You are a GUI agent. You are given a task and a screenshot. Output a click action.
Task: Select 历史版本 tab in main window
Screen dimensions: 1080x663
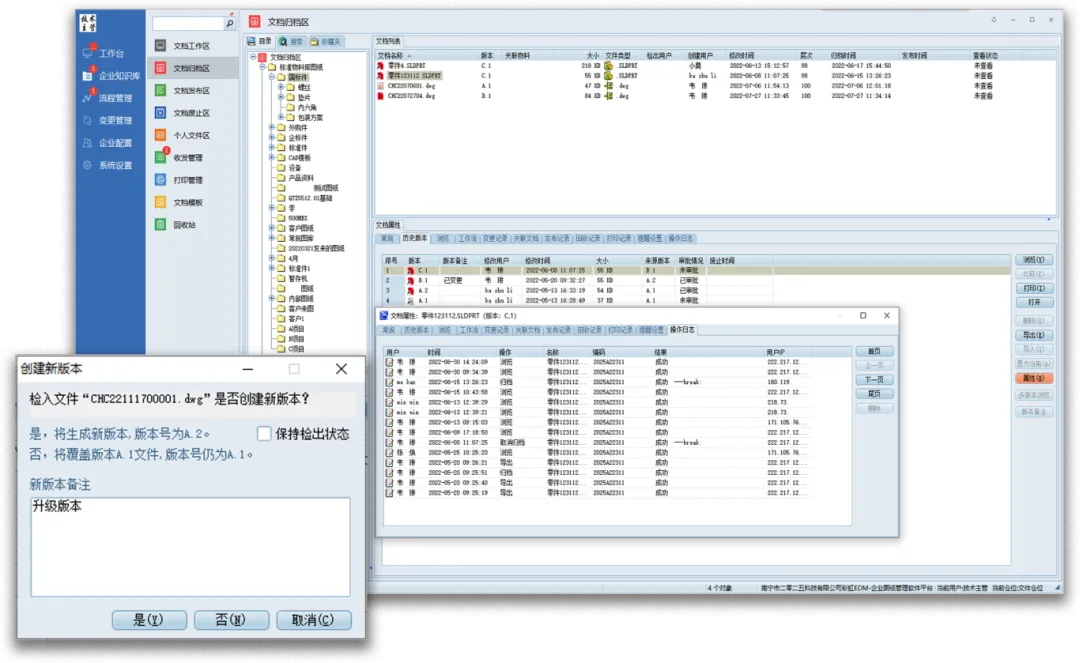coord(414,238)
